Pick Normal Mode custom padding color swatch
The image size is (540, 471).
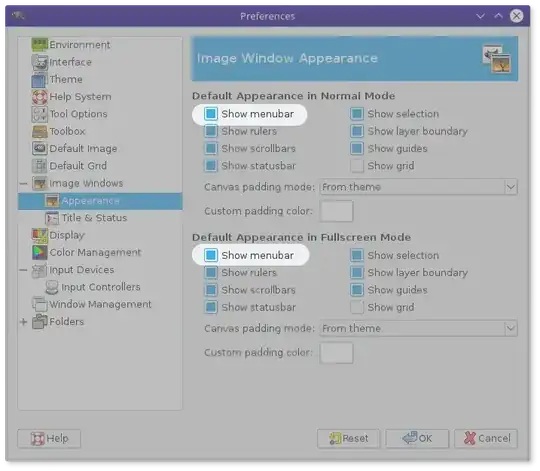click(x=336, y=211)
